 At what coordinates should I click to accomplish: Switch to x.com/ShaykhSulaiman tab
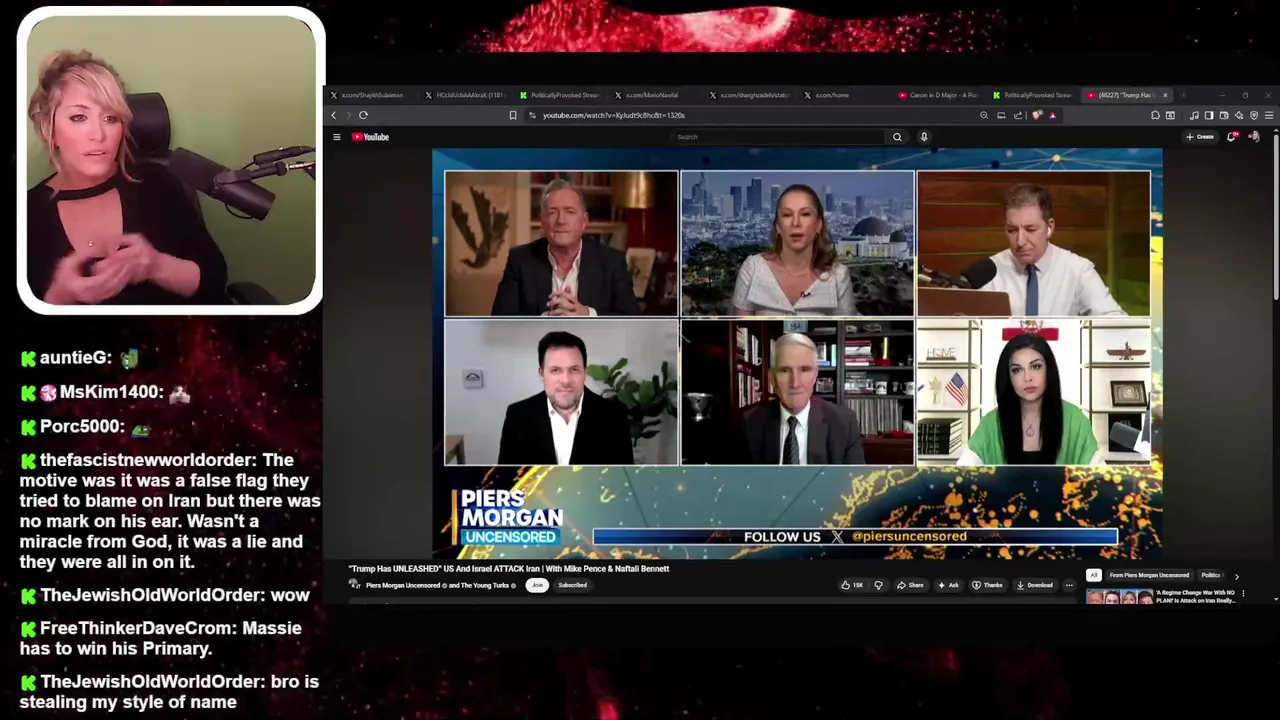click(x=371, y=95)
